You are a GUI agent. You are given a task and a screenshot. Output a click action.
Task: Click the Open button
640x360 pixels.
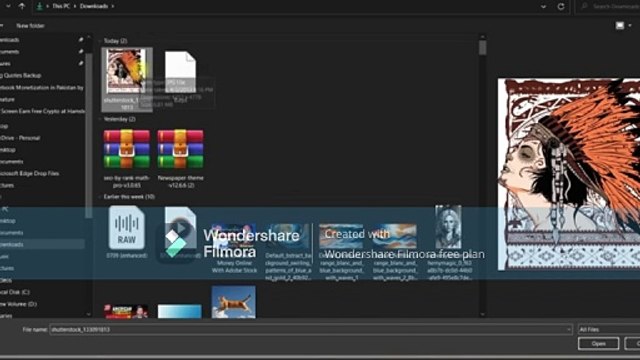[x=598, y=344]
